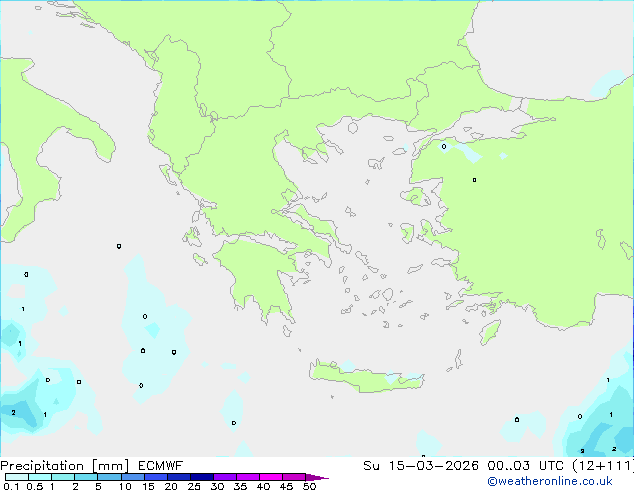Click the '(12+111)' forecast offset text

tap(603, 466)
